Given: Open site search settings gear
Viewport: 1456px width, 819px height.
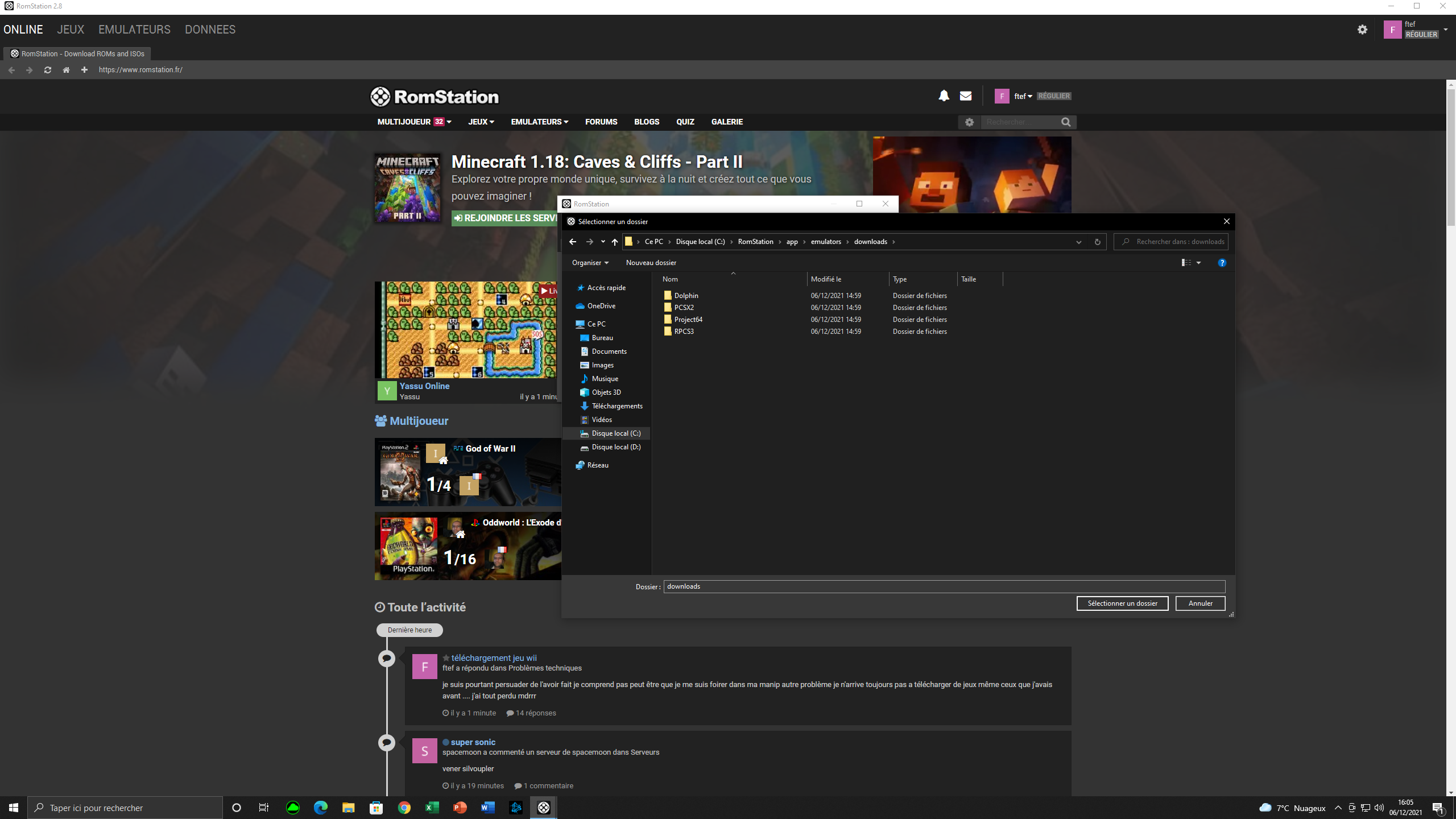Looking at the screenshot, I should point(970,122).
